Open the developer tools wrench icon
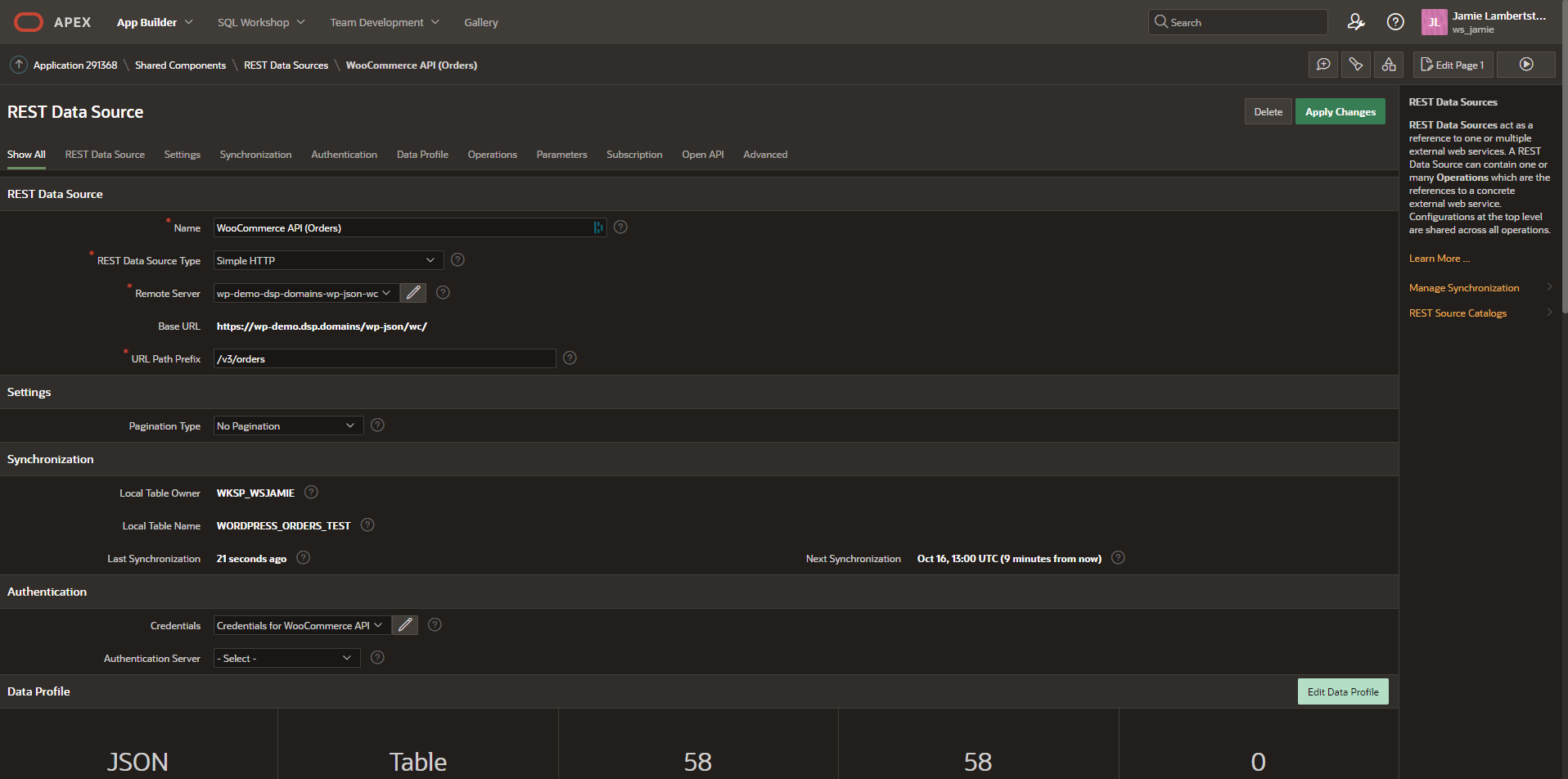 click(x=1356, y=65)
